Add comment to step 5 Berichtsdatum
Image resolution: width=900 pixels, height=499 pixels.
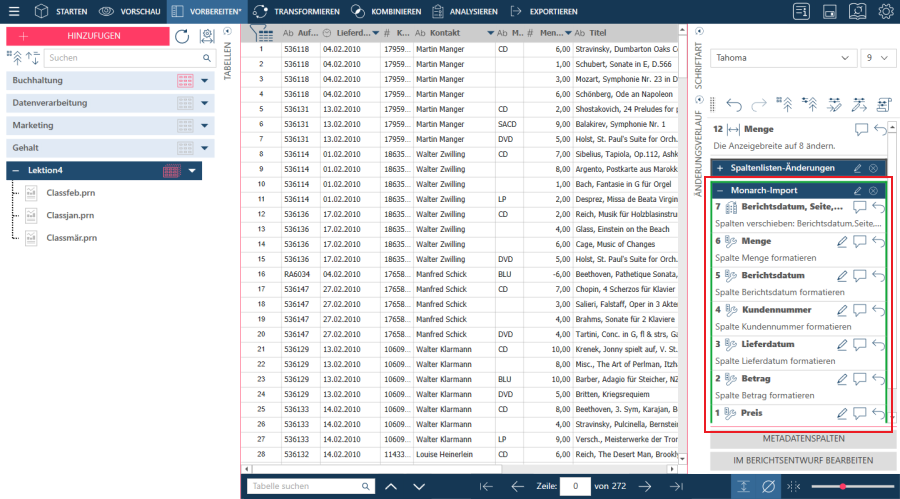(x=859, y=276)
